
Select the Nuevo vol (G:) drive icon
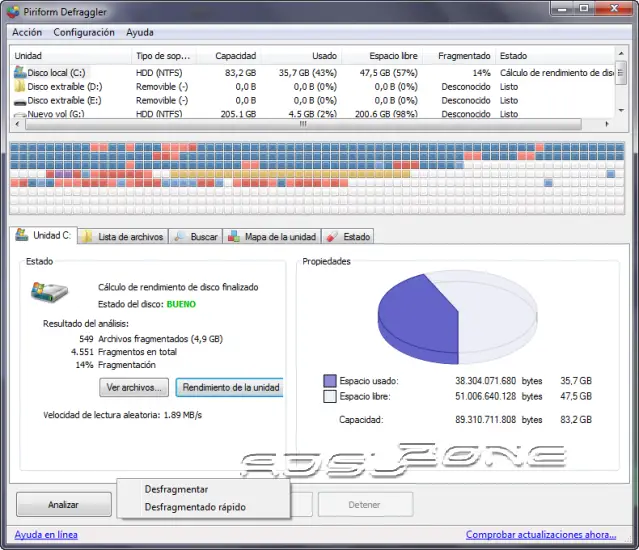click(x=19, y=115)
